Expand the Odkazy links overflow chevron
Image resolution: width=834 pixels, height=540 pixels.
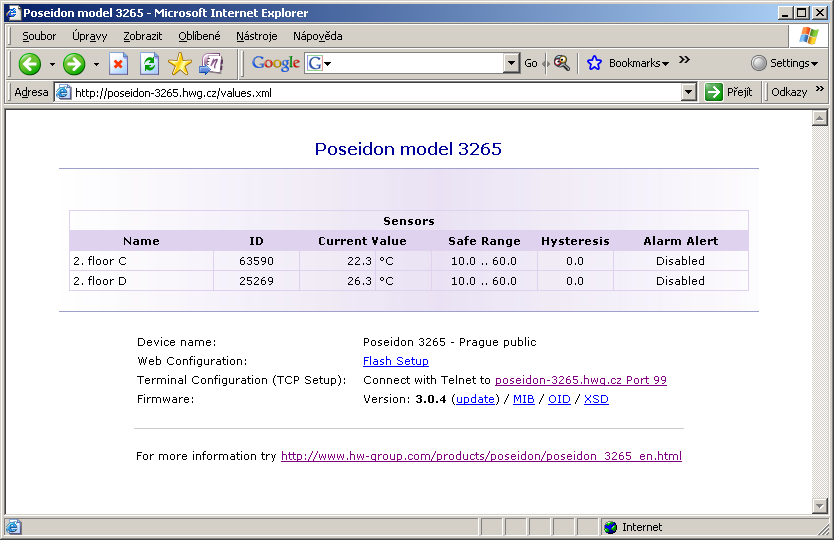[x=820, y=88]
